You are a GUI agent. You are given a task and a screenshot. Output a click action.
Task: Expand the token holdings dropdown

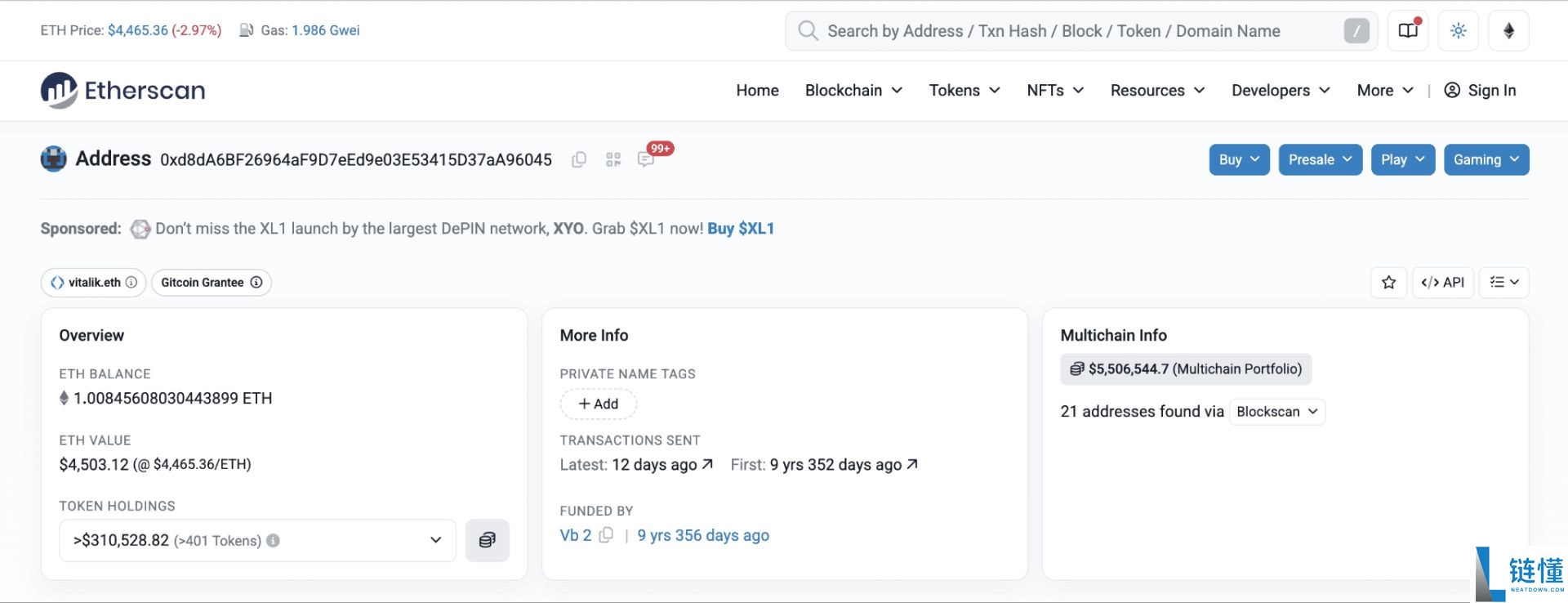[x=257, y=540]
